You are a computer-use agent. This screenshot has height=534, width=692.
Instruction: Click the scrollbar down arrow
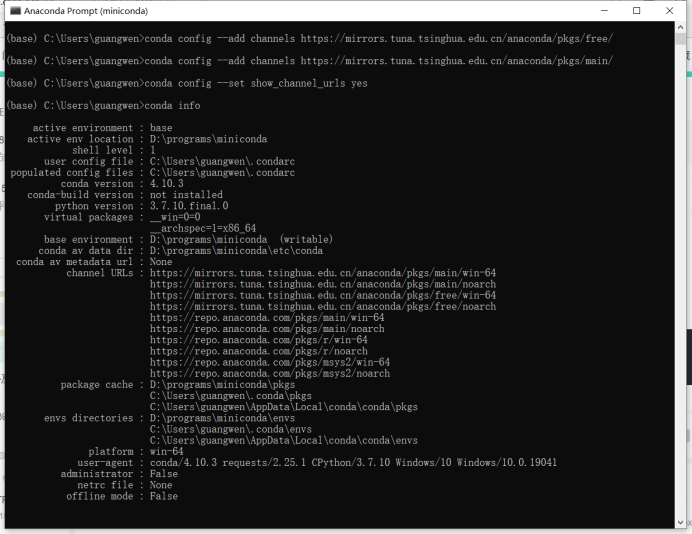tap(680, 523)
